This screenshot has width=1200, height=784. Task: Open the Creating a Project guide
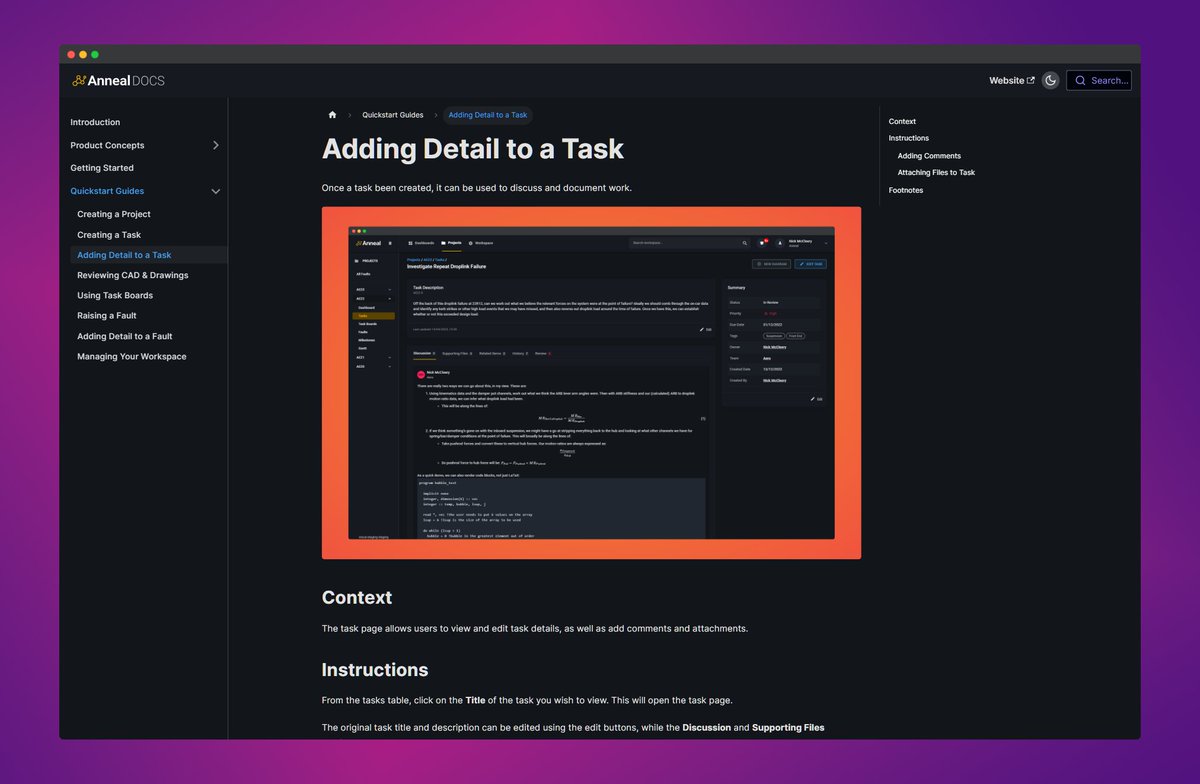114,214
